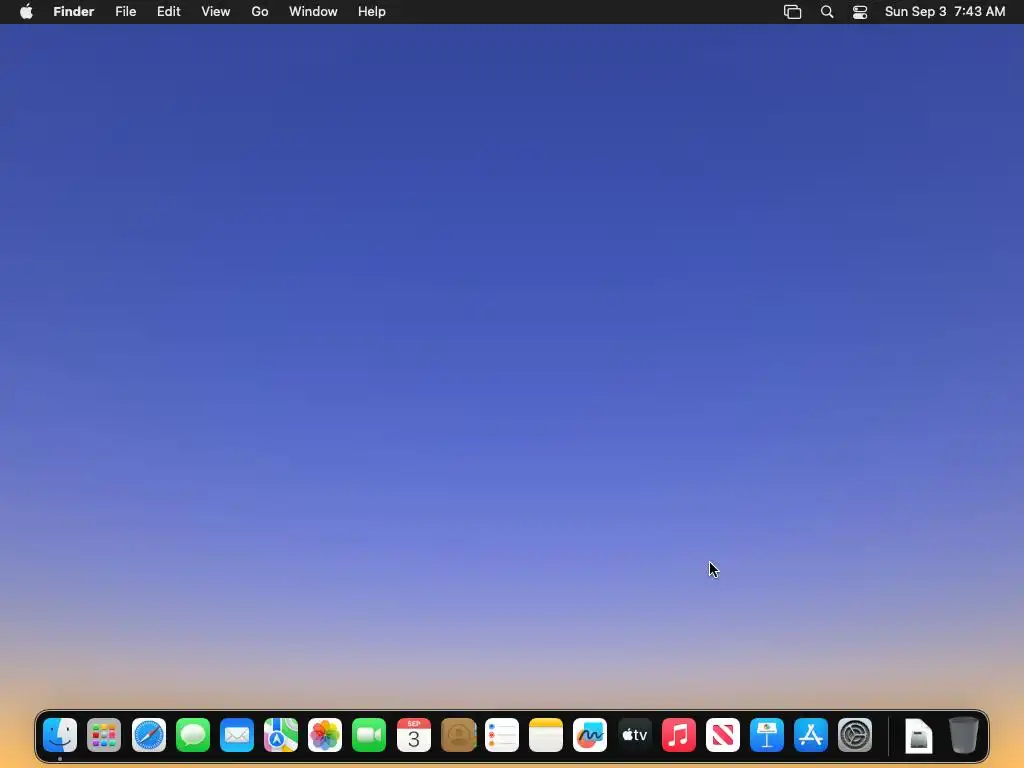This screenshot has width=1024, height=768.
Task: Open Mail app in Dock
Action: tap(236, 735)
